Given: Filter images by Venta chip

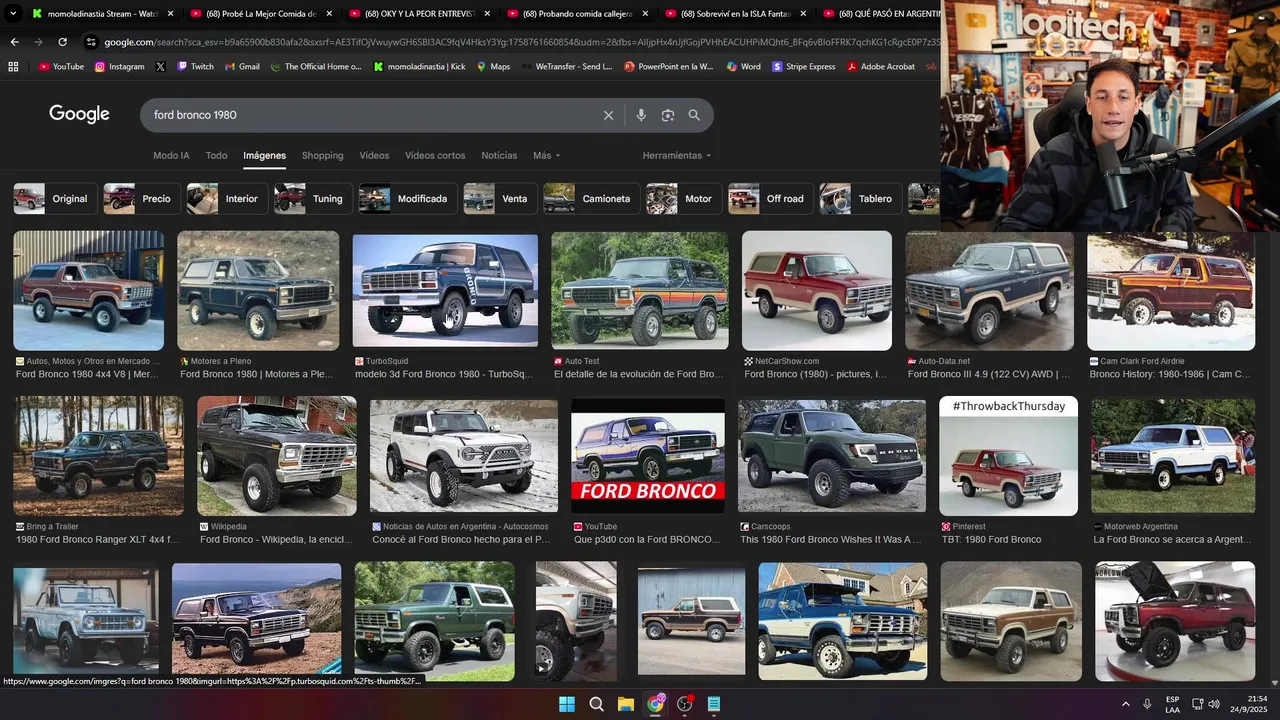Looking at the screenshot, I should 500,199.
